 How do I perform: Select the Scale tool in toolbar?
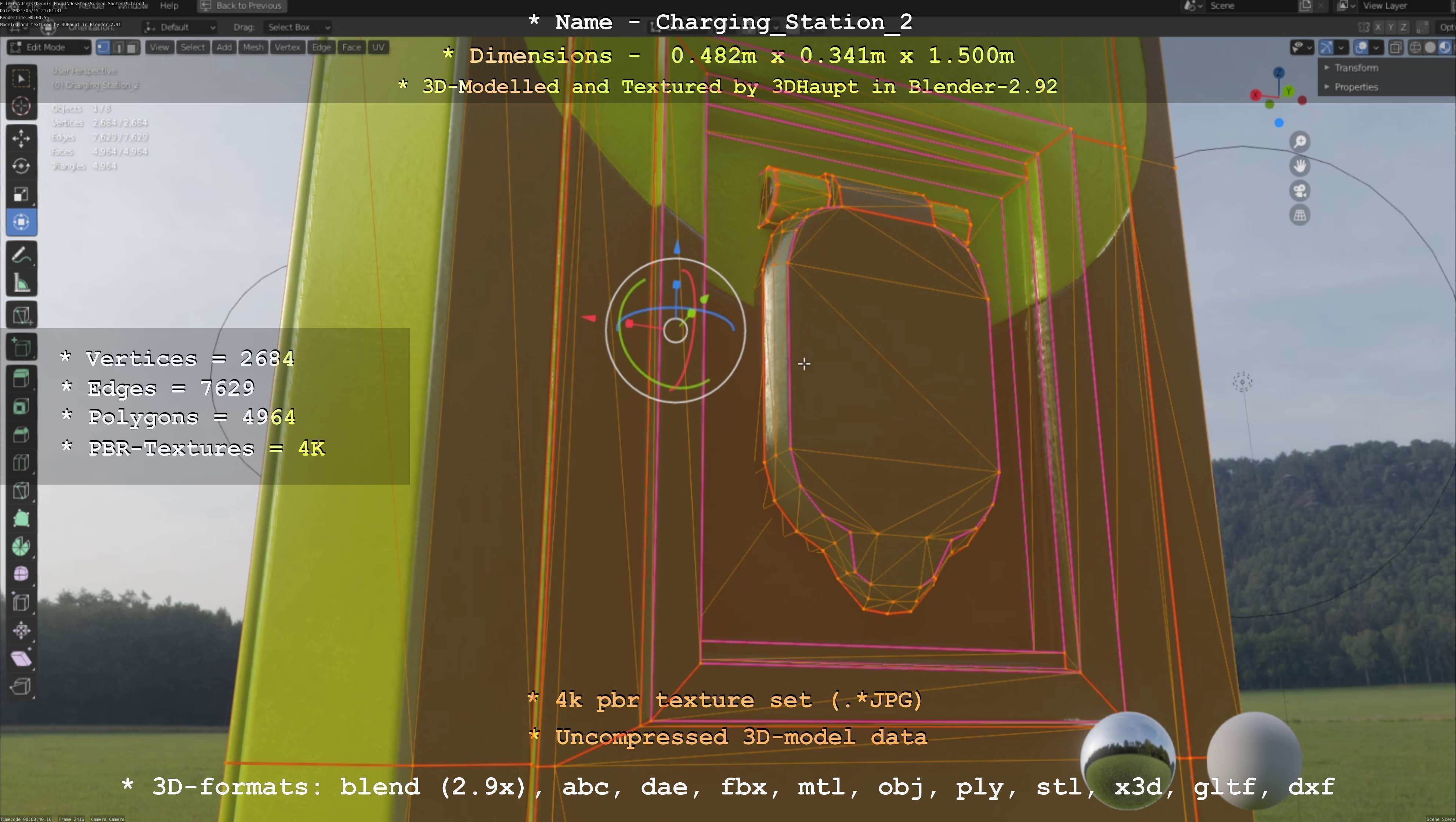pyautogui.click(x=21, y=194)
